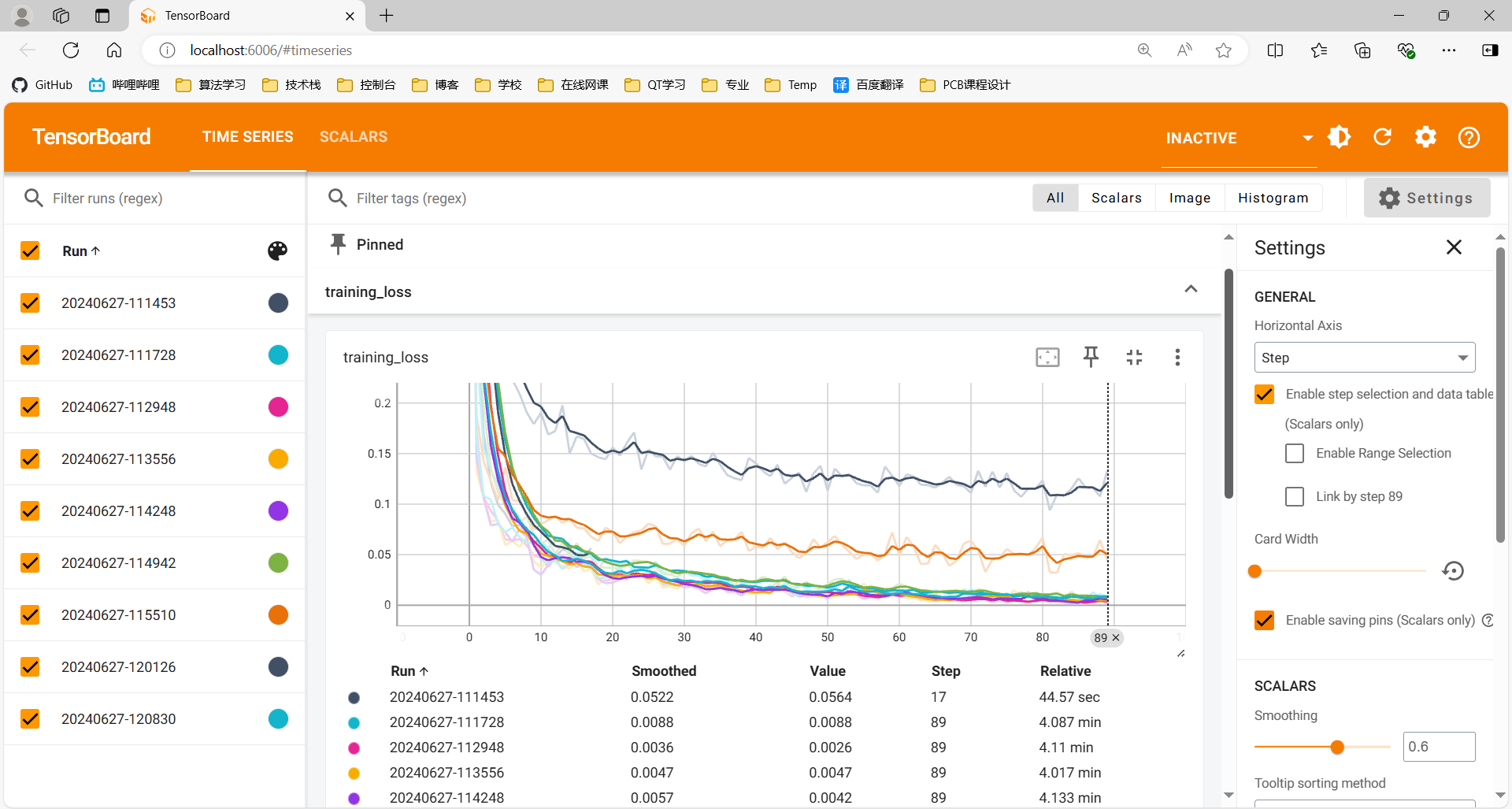Pin the training_loss card
This screenshot has height=809, width=1512.
pos(1091,357)
